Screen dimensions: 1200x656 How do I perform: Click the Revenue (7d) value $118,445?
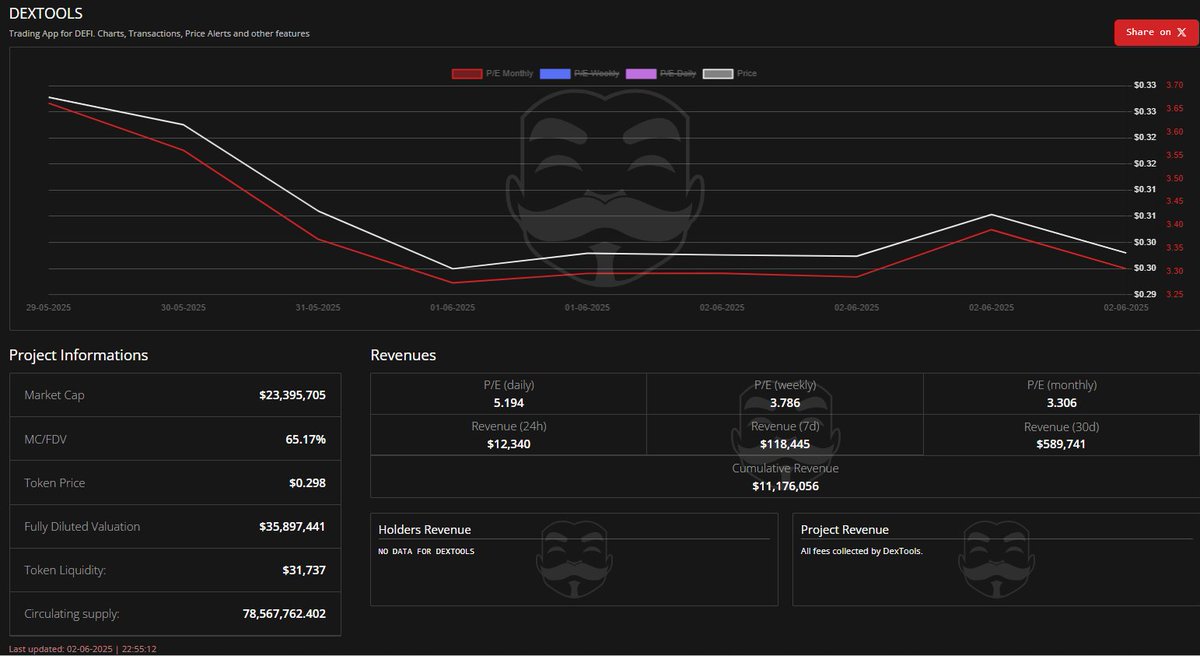[784, 444]
